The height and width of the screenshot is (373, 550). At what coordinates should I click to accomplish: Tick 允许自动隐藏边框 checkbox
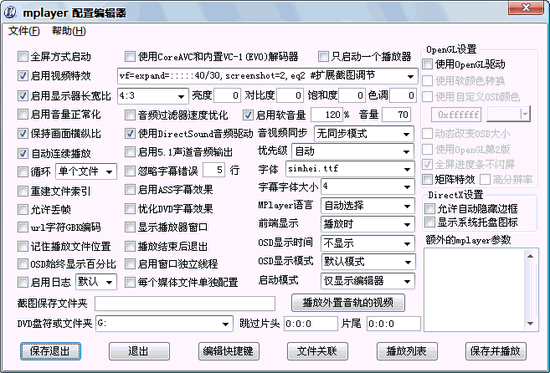click(429, 209)
